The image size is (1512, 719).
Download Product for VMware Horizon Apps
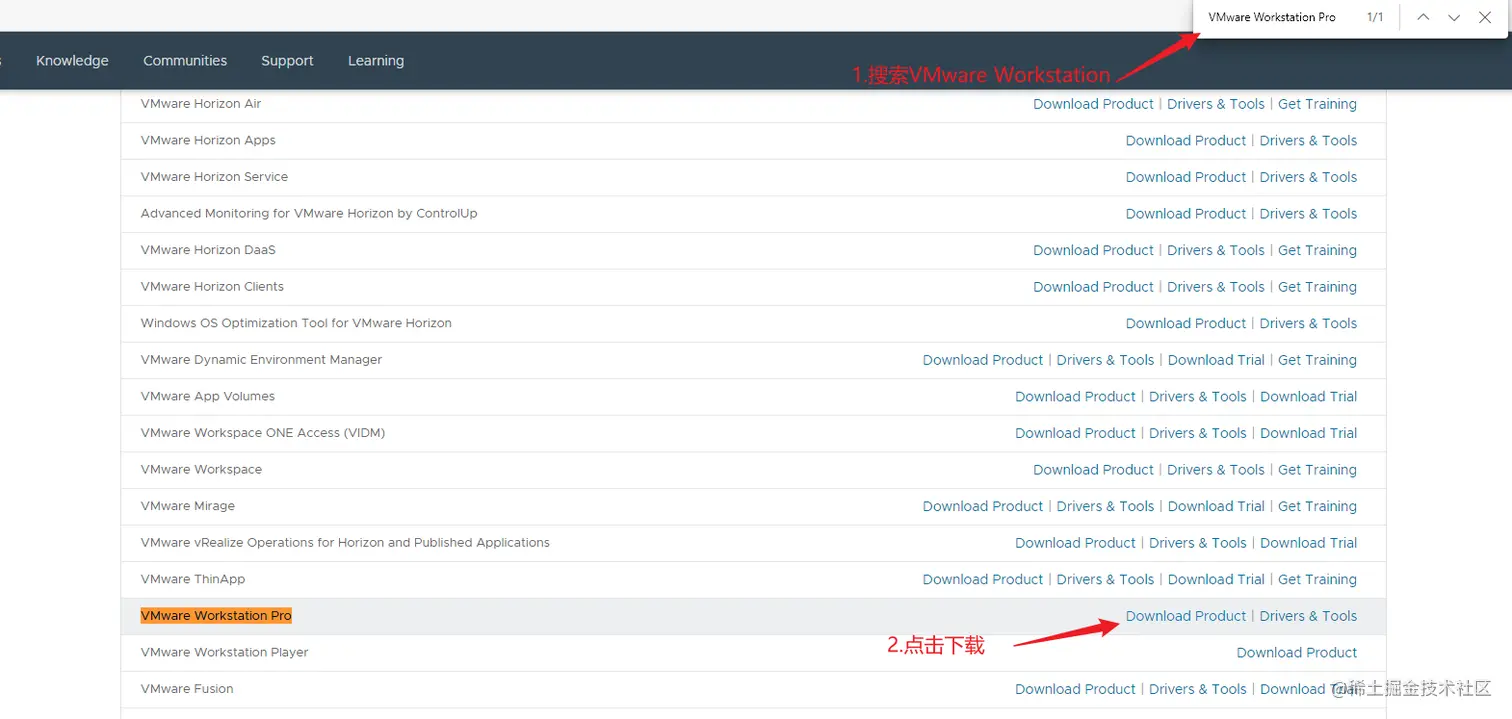(x=1186, y=141)
